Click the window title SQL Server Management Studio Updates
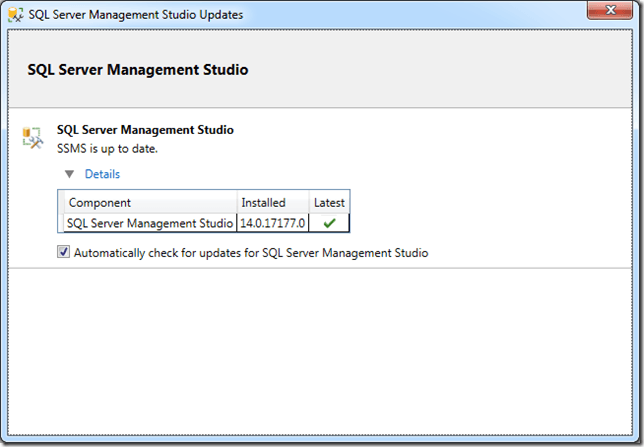 tap(136, 15)
